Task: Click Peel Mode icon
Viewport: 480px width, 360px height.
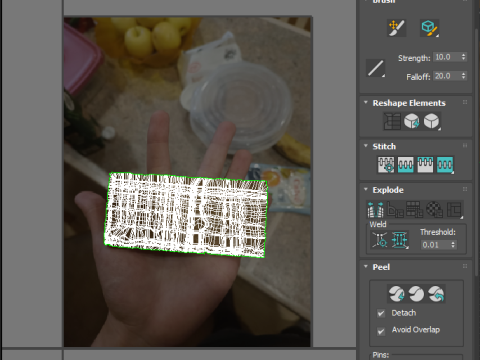Action: click(x=416, y=294)
